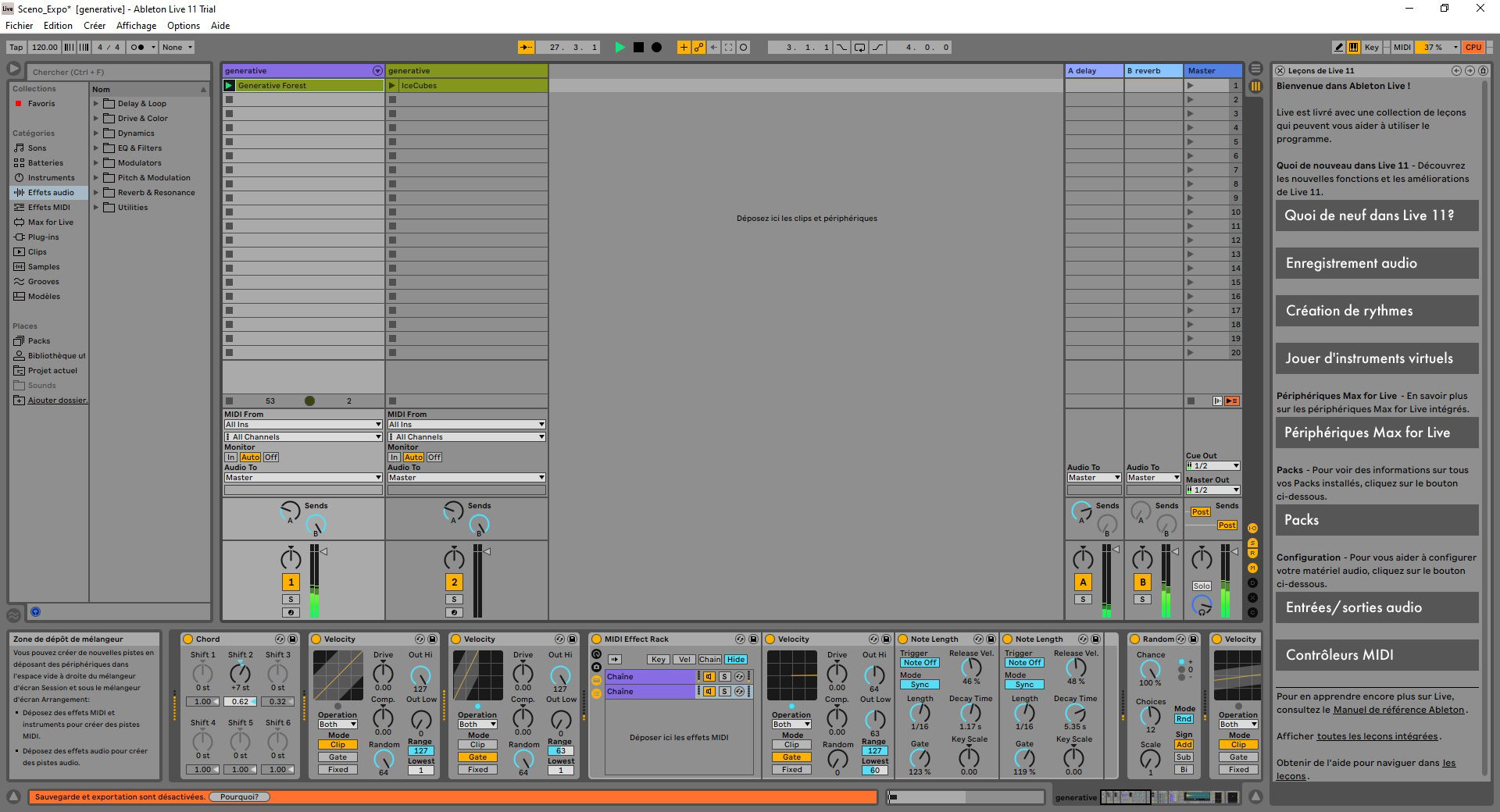This screenshot has width=1500, height=812.
Task: Open the Affichage menu
Action: 136,26
